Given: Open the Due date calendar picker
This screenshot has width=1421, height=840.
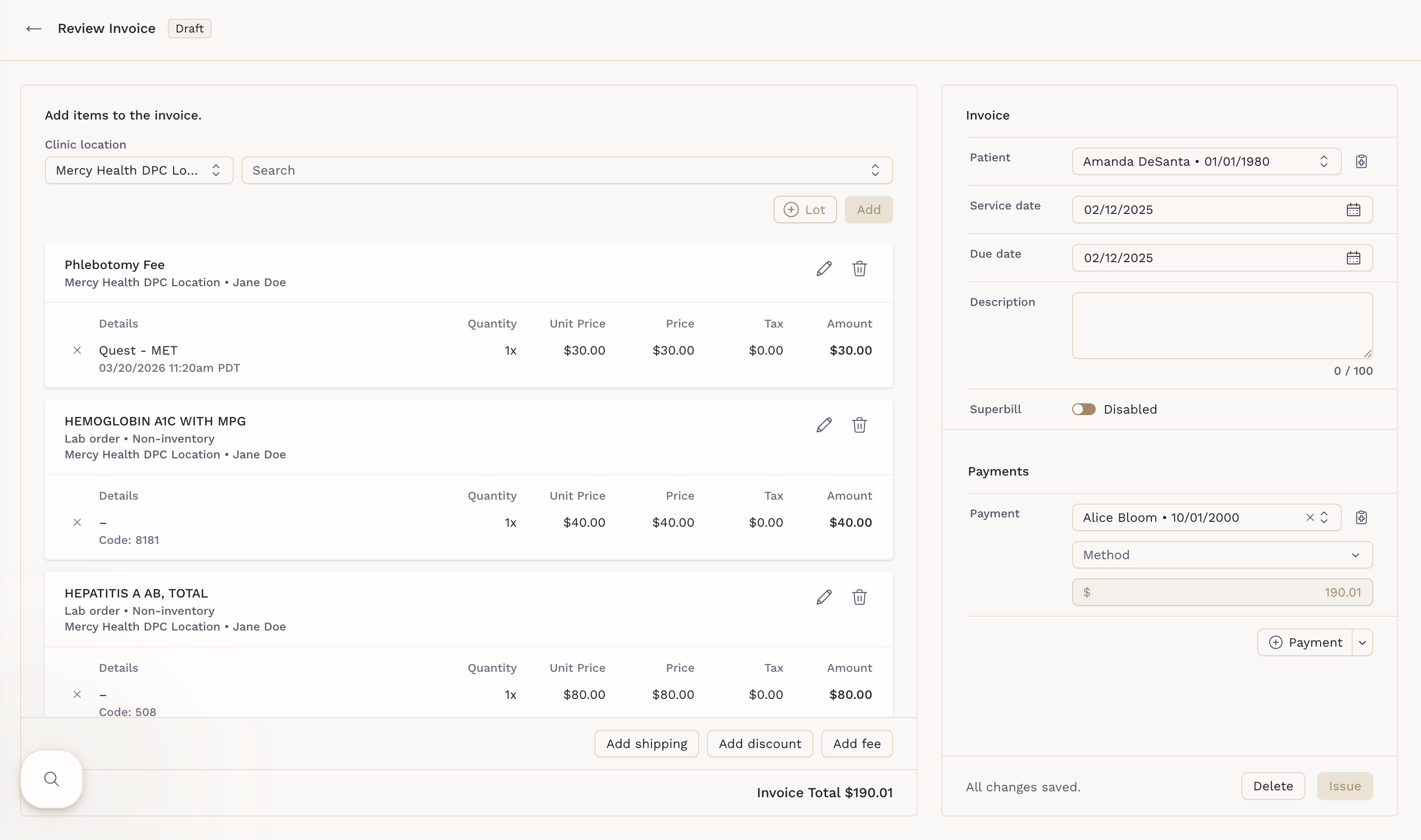Looking at the screenshot, I should point(1353,258).
